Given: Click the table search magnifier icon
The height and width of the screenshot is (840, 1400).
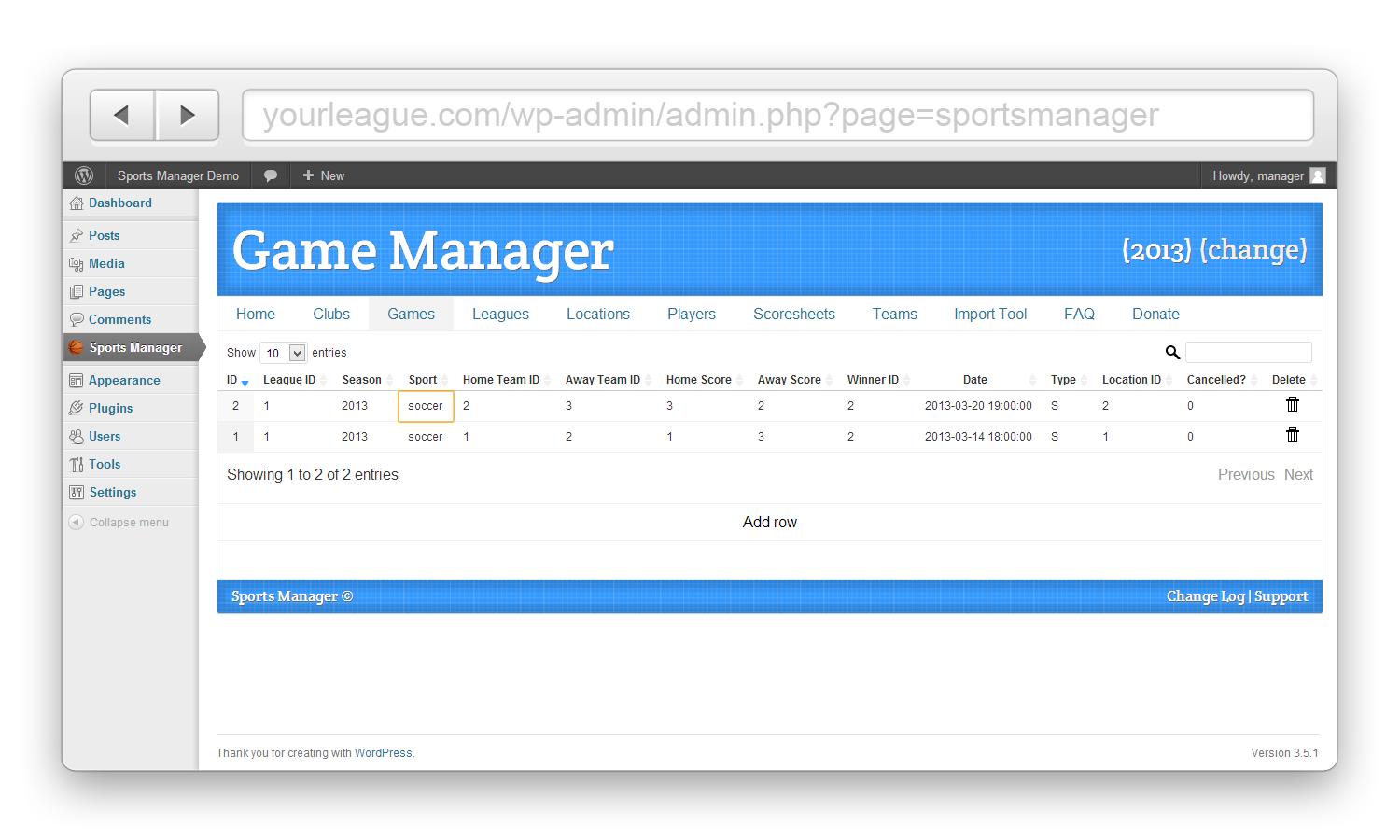Looking at the screenshot, I should [x=1173, y=353].
